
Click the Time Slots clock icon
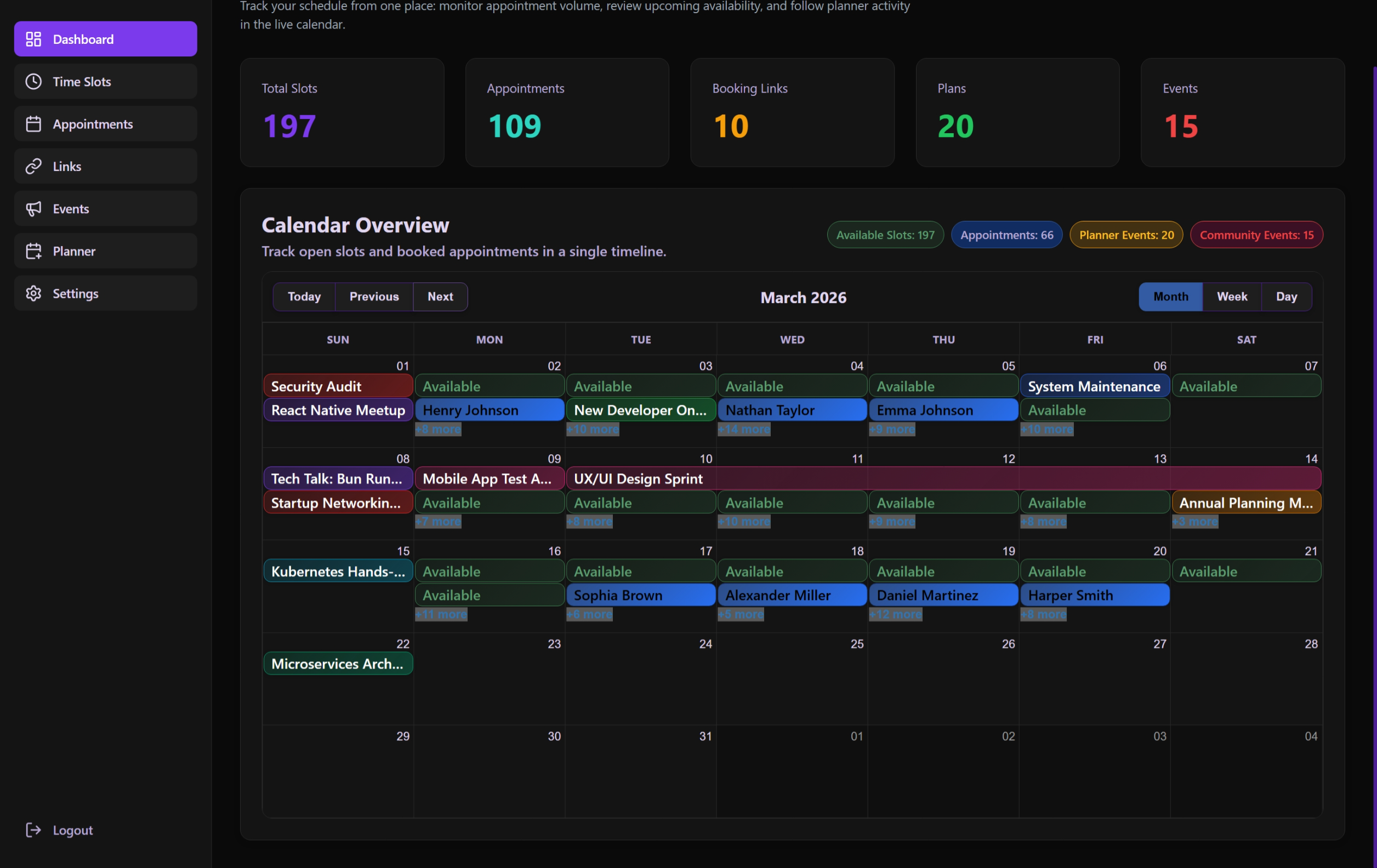click(x=33, y=81)
